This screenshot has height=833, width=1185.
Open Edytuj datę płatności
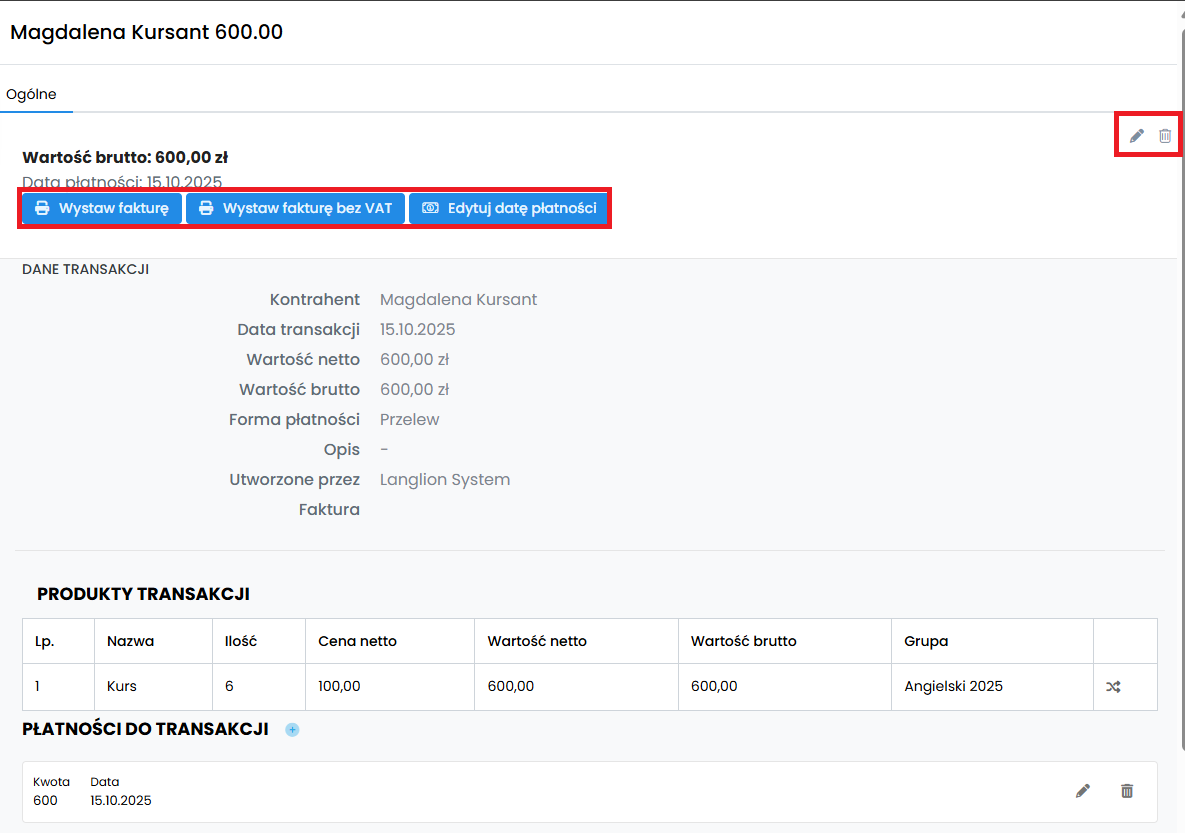point(509,209)
